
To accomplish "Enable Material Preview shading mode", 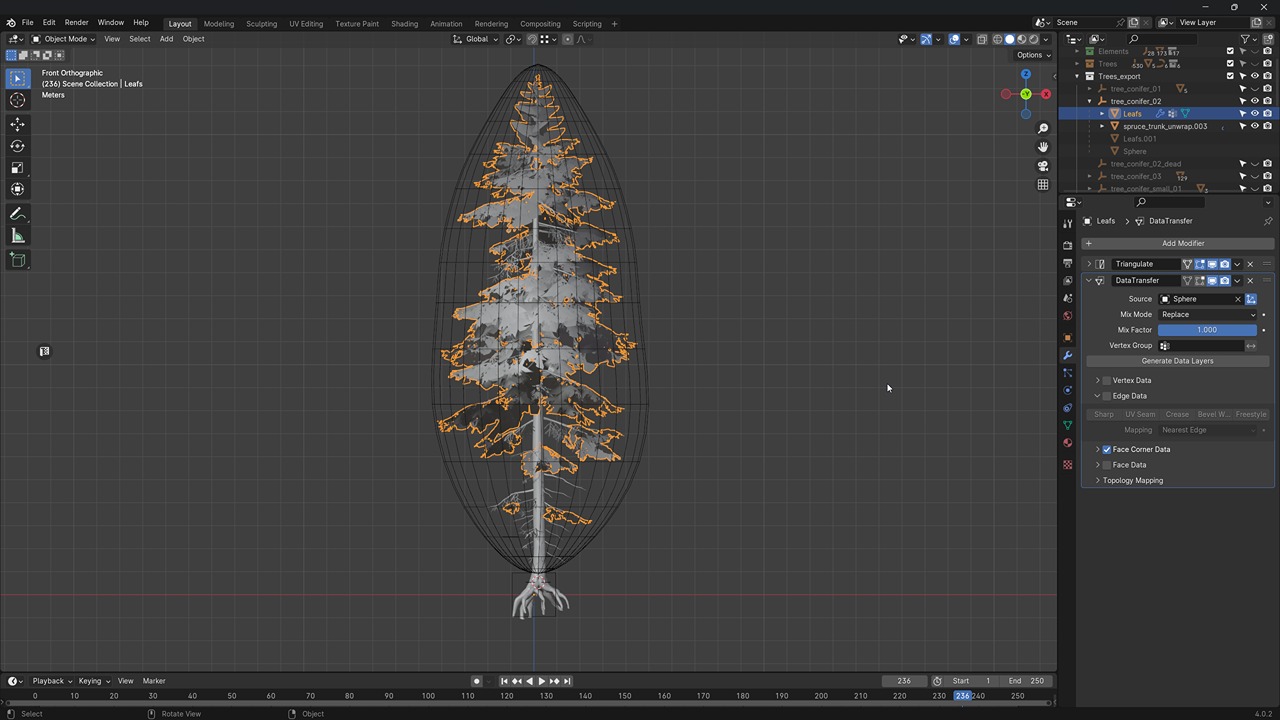I will click(x=1019, y=39).
